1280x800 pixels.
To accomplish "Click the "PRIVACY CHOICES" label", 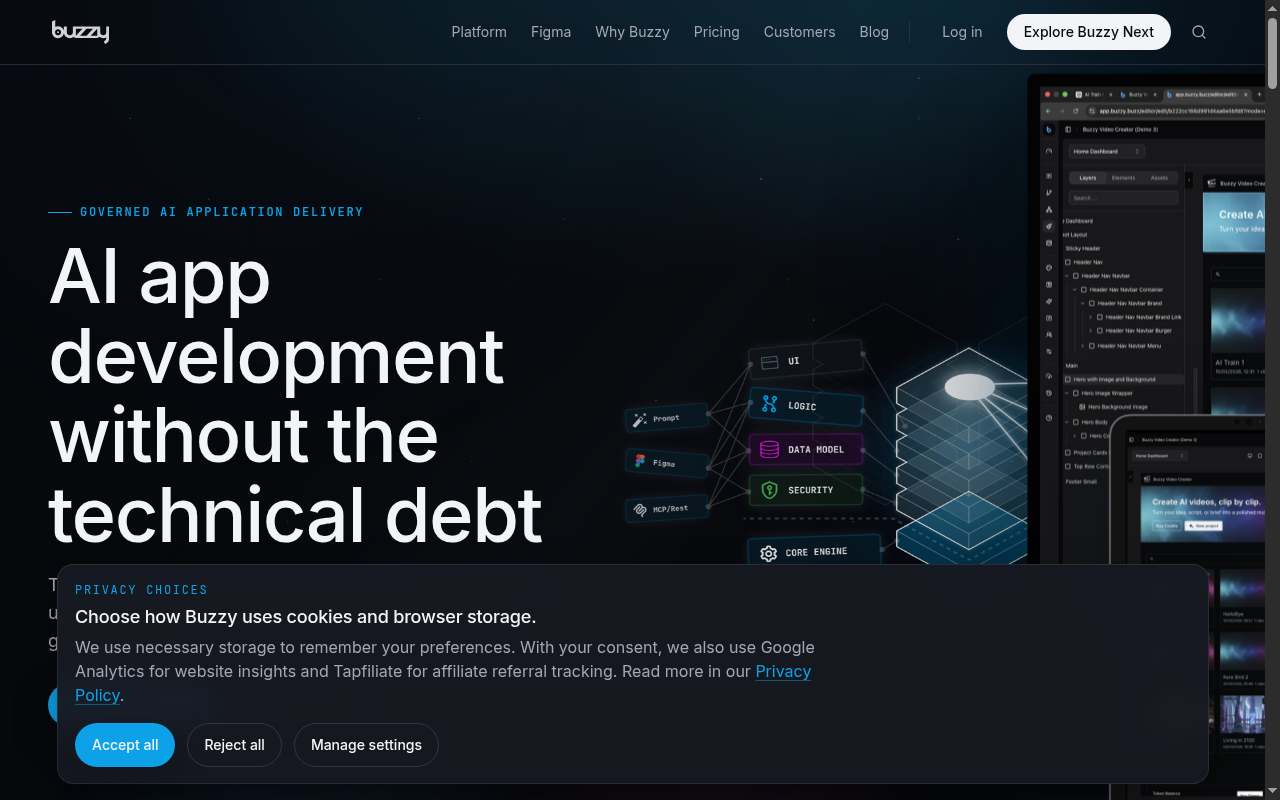I will [141, 590].
